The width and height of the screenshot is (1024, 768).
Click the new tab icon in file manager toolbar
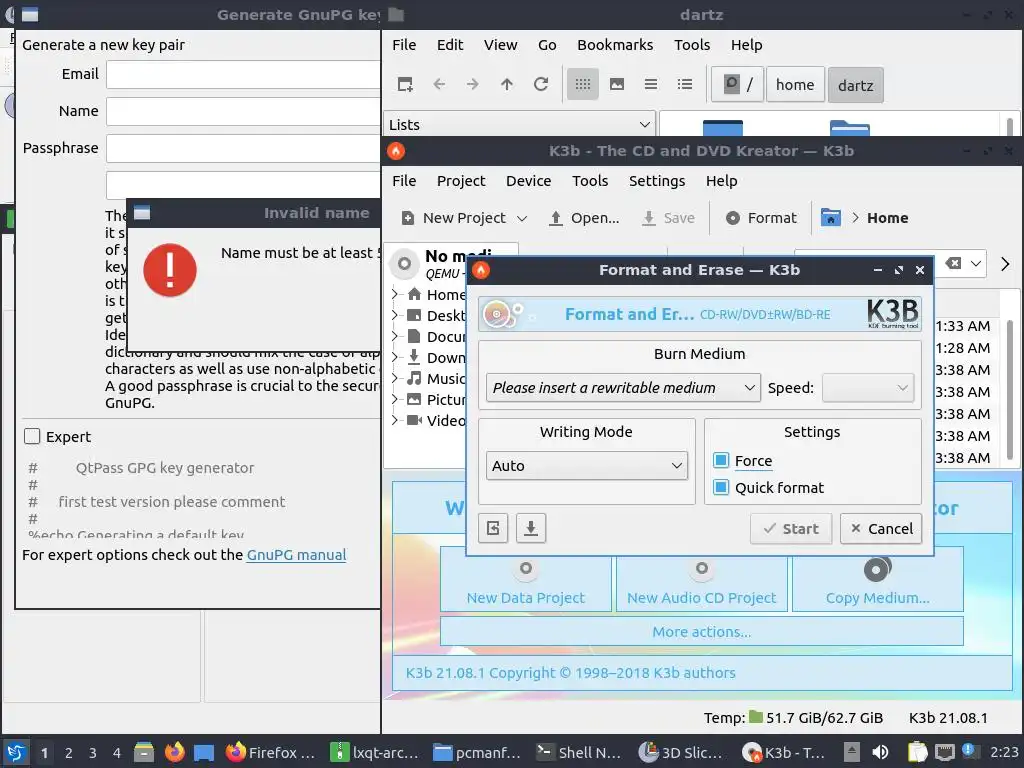[x=405, y=84]
